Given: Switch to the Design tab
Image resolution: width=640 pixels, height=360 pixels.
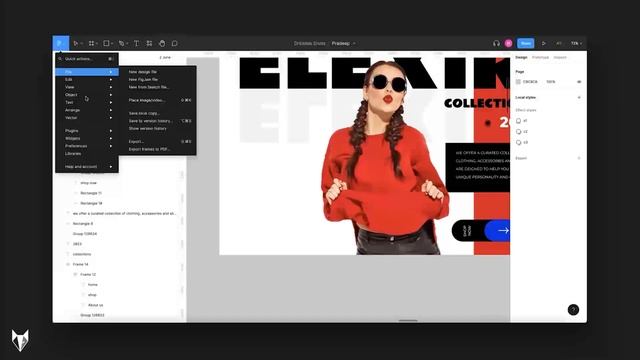Looking at the screenshot, I should [x=521, y=58].
